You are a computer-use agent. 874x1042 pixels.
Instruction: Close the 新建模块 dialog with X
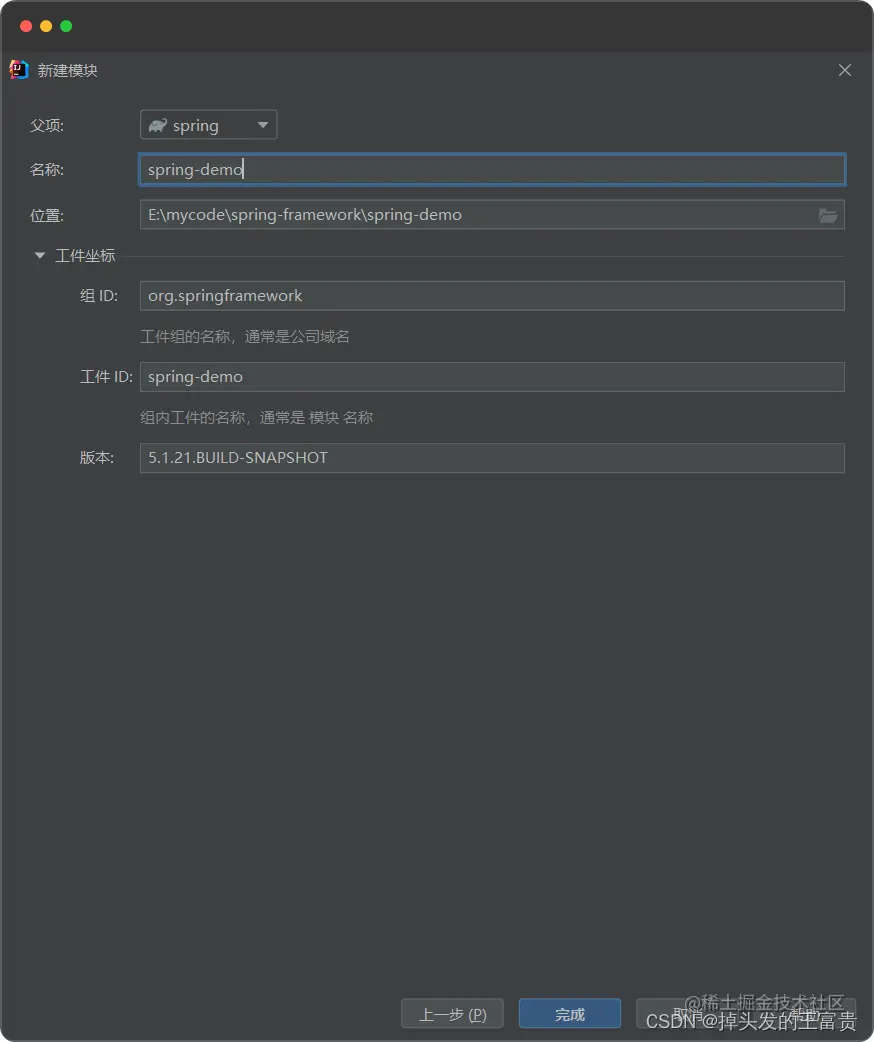tap(845, 70)
